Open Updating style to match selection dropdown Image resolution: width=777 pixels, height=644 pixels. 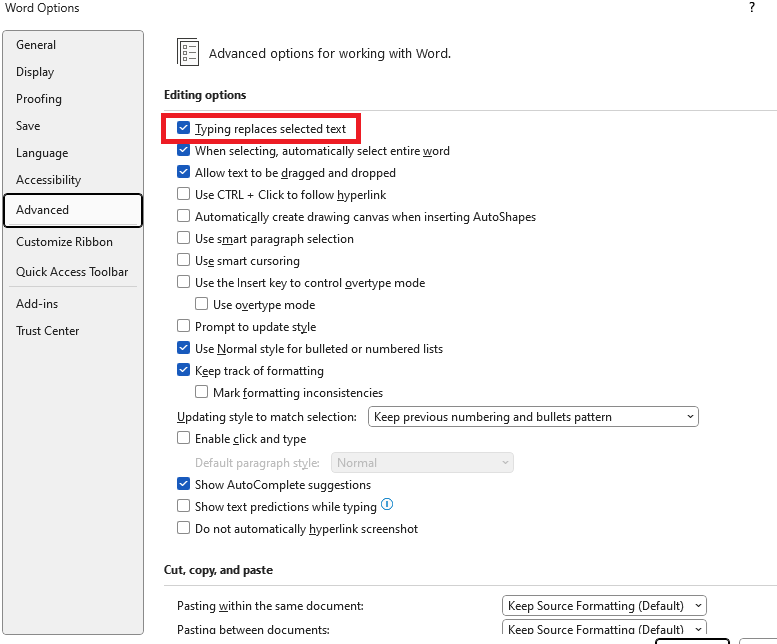click(533, 417)
